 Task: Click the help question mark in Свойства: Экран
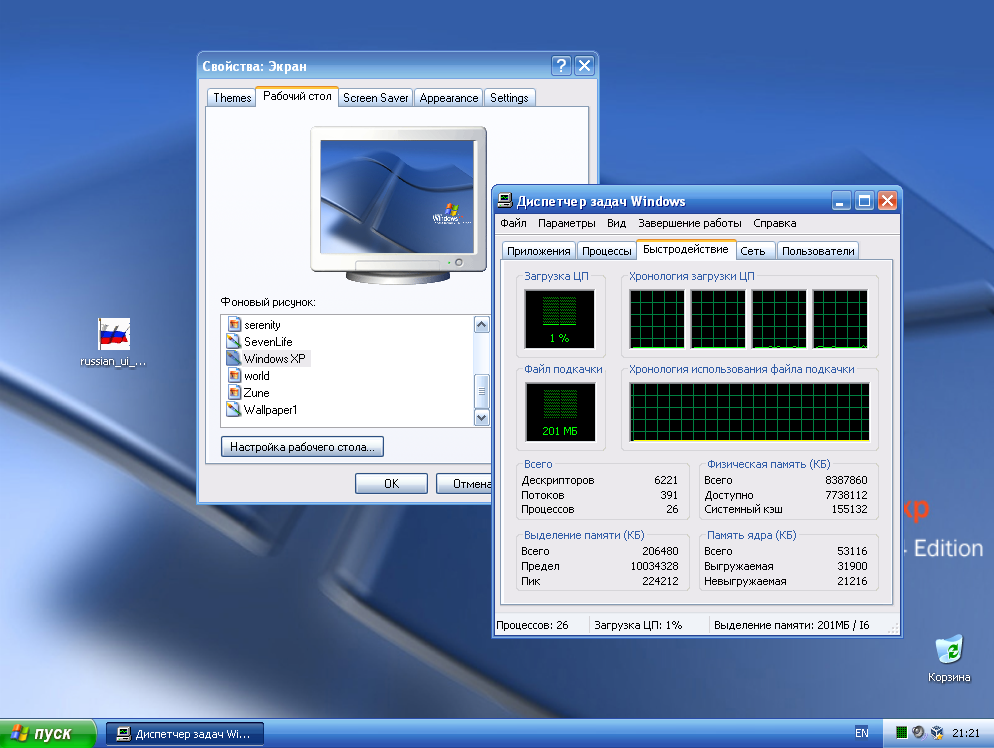coord(561,65)
